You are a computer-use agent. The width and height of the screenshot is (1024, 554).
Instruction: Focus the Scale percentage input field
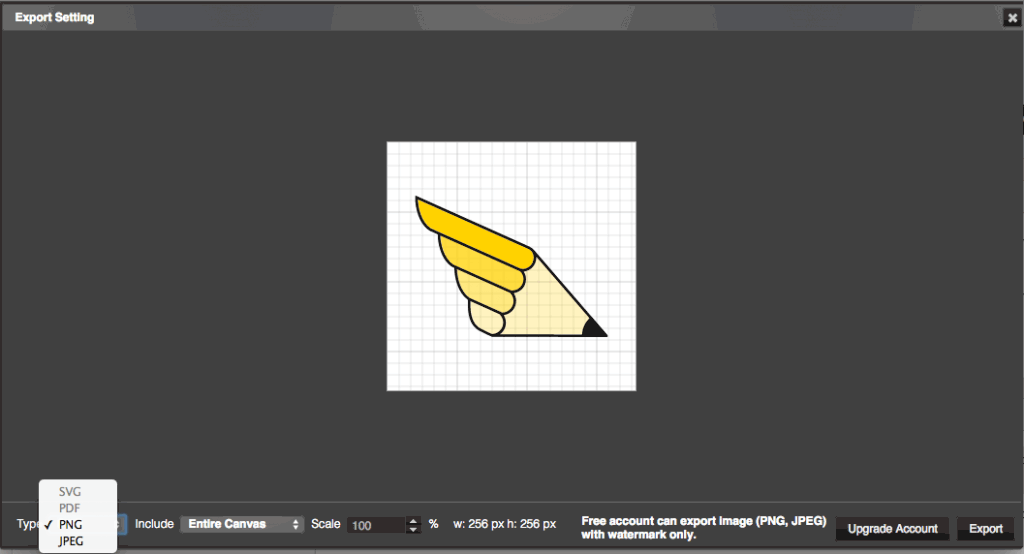click(x=375, y=525)
